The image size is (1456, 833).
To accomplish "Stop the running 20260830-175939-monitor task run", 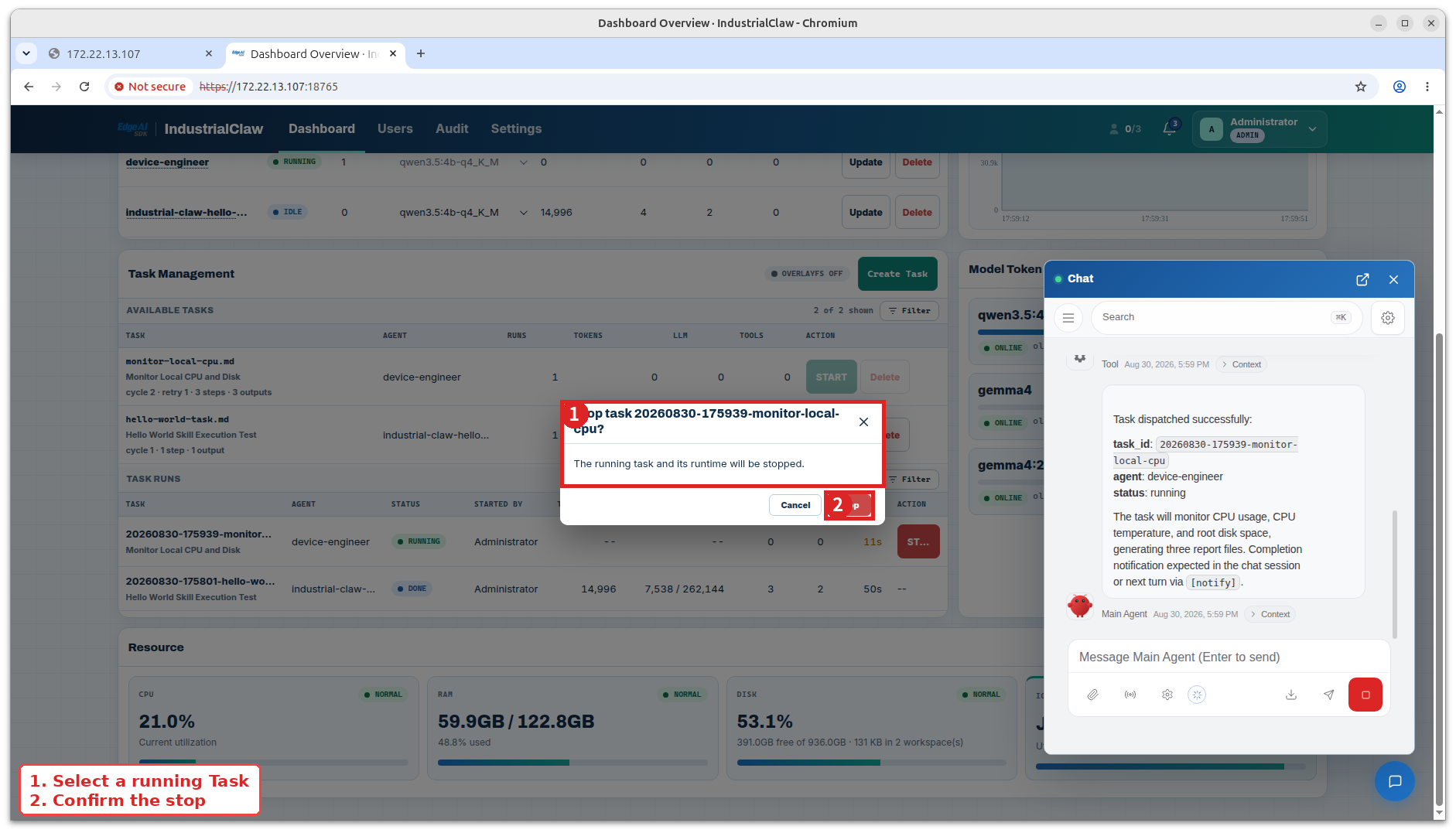I will pos(918,542).
